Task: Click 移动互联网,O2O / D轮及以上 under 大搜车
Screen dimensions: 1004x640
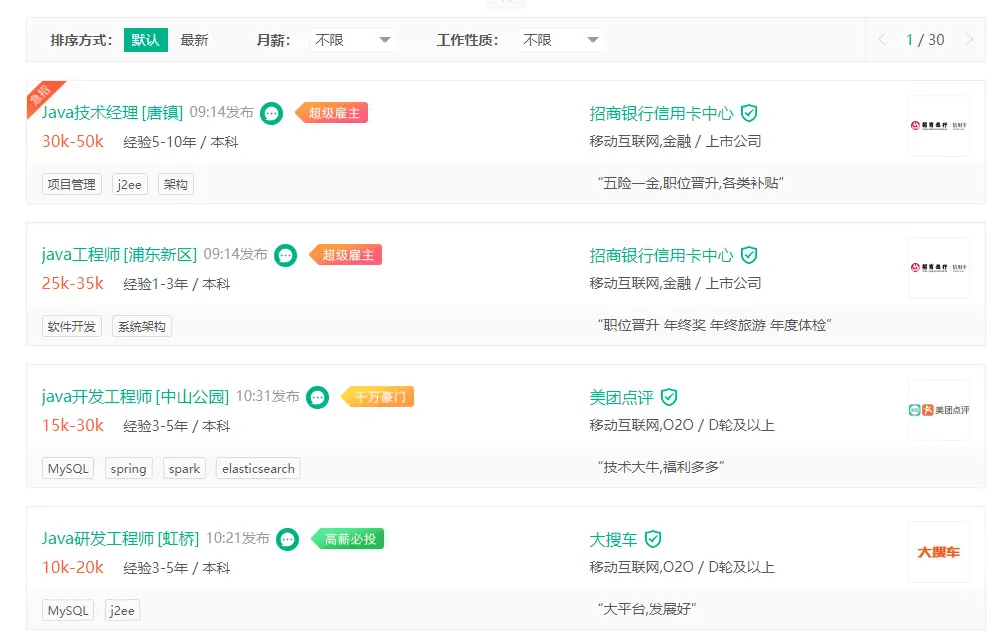Action: (682, 568)
